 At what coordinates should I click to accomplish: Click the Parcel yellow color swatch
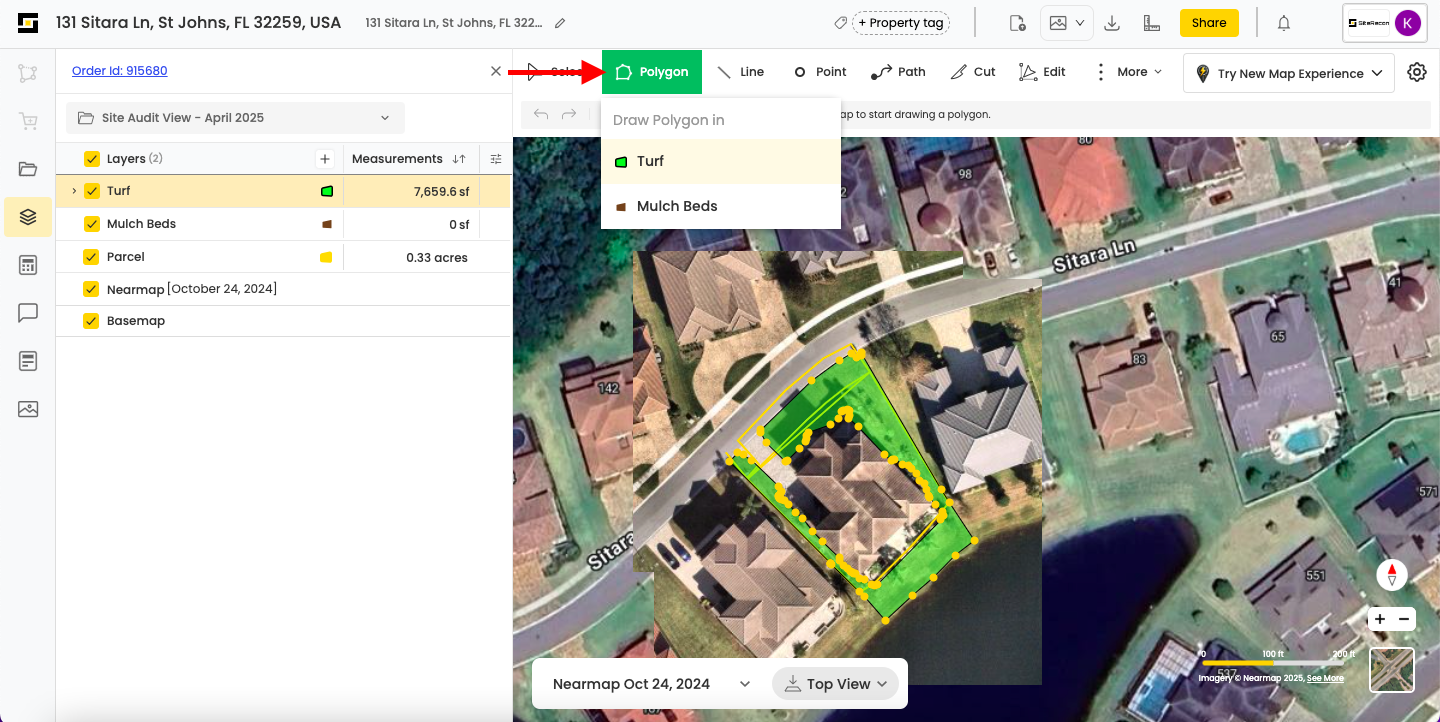[x=326, y=257]
